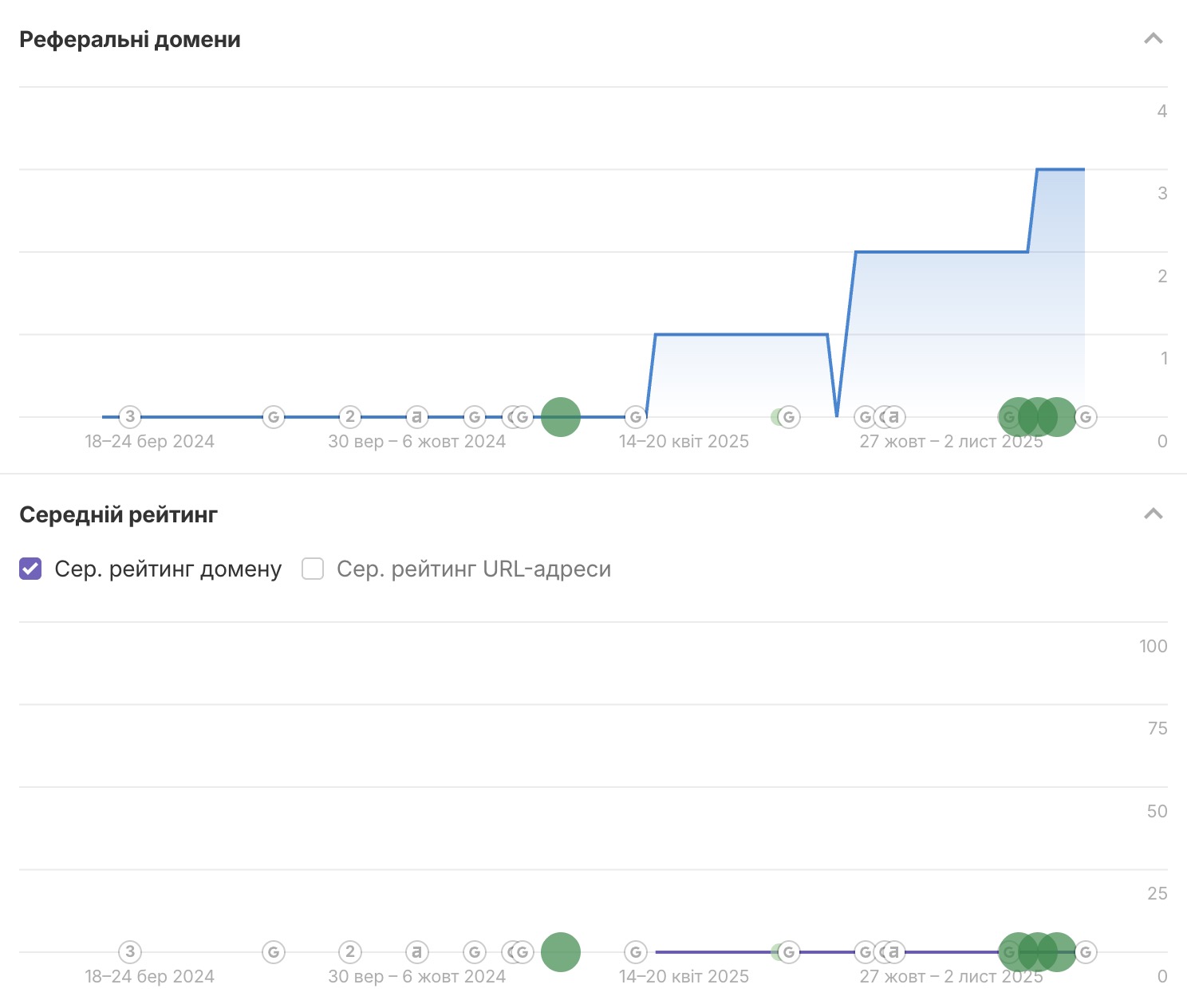Click the '2' marker in Середній рейтинг chart
Image resolution: width=1187 pixels, height=1008 pixels.
pos(349,951)
